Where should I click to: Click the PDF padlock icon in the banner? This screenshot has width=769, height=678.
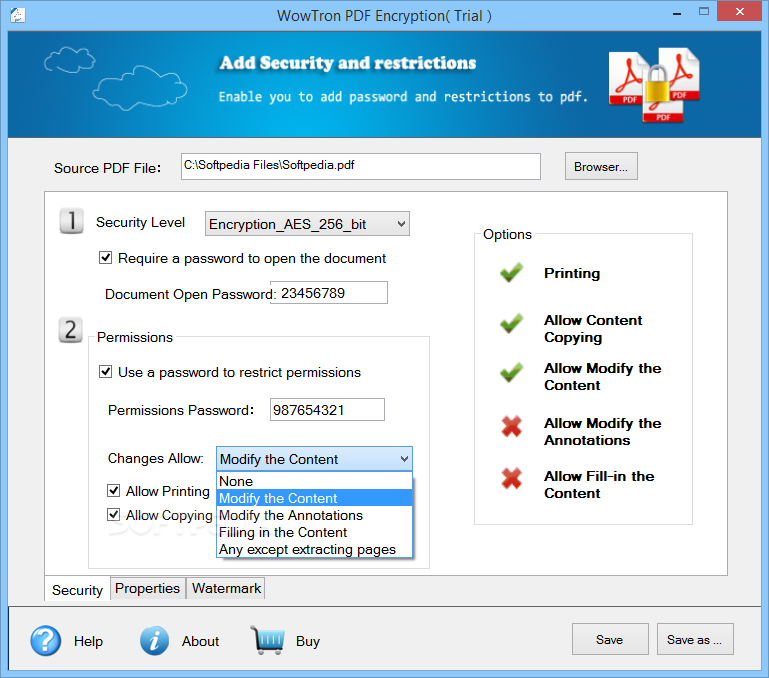click(x=654, y=85)
